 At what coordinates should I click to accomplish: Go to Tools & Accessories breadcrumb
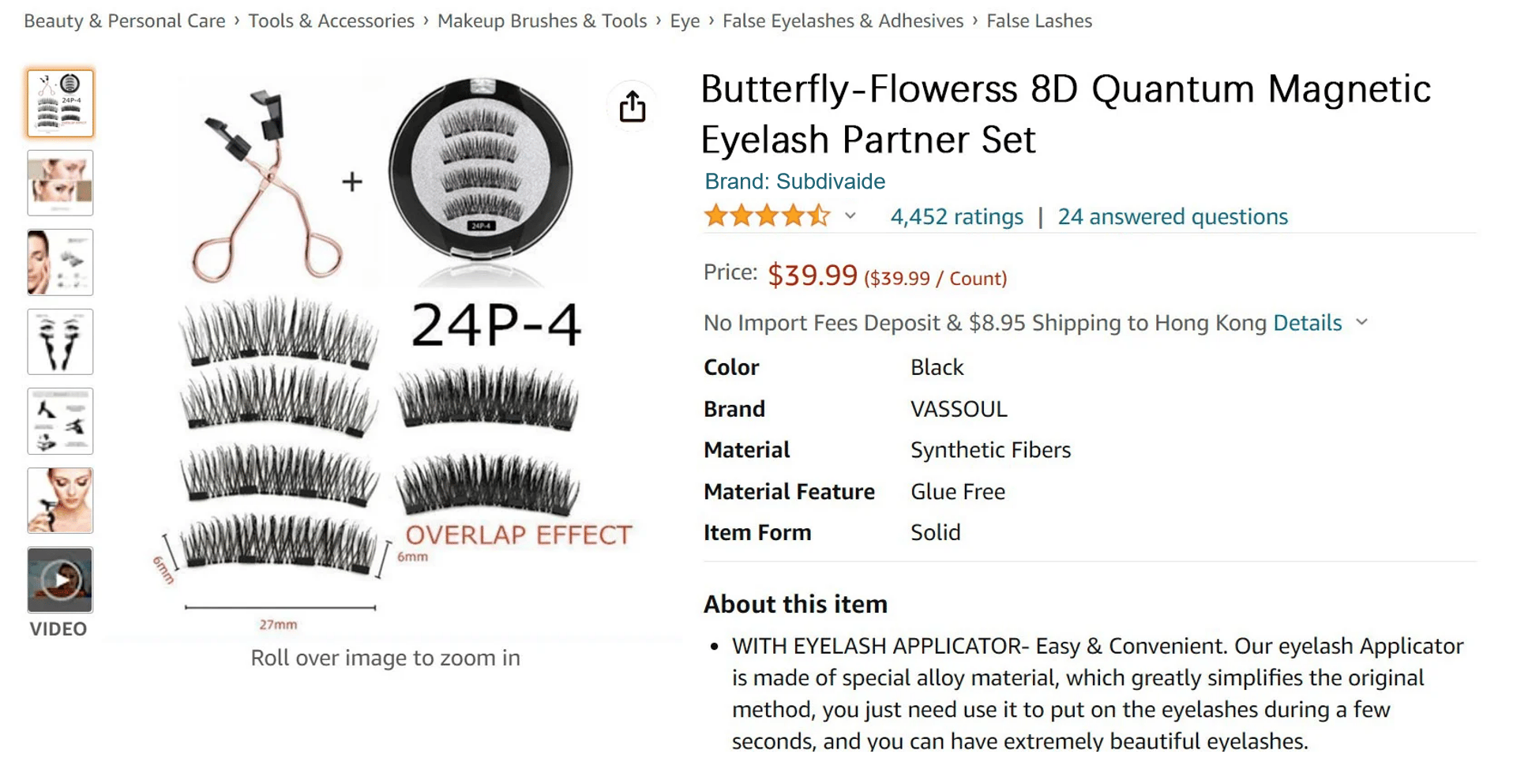331,21
